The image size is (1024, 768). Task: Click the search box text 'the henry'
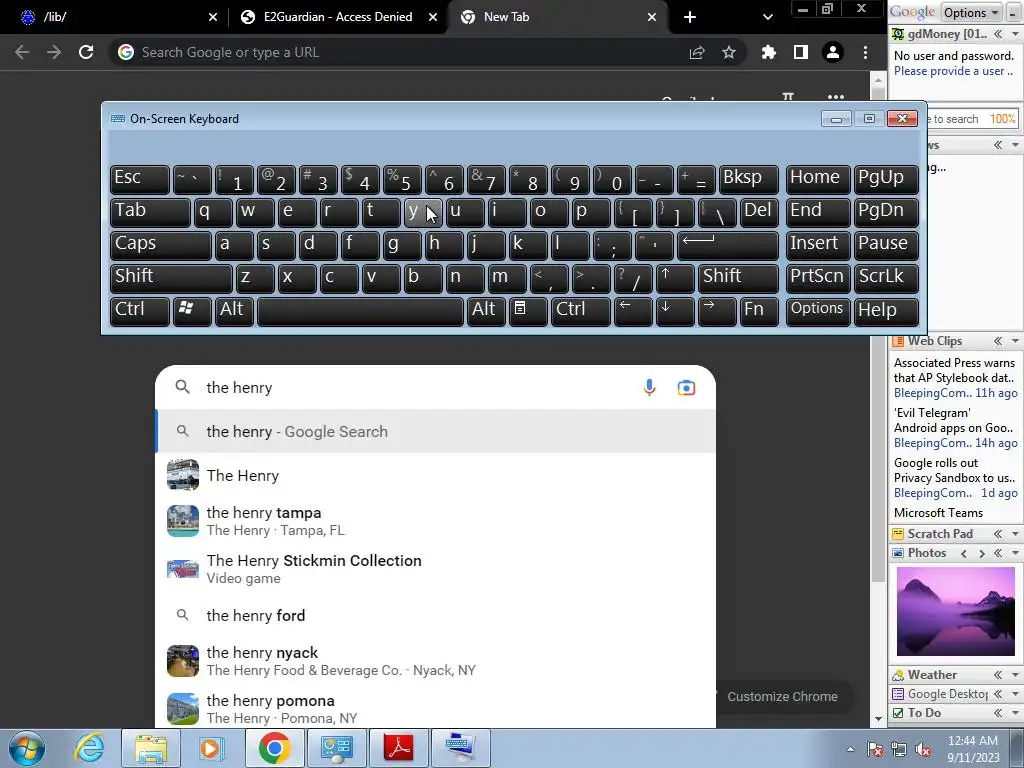(239, 387)
